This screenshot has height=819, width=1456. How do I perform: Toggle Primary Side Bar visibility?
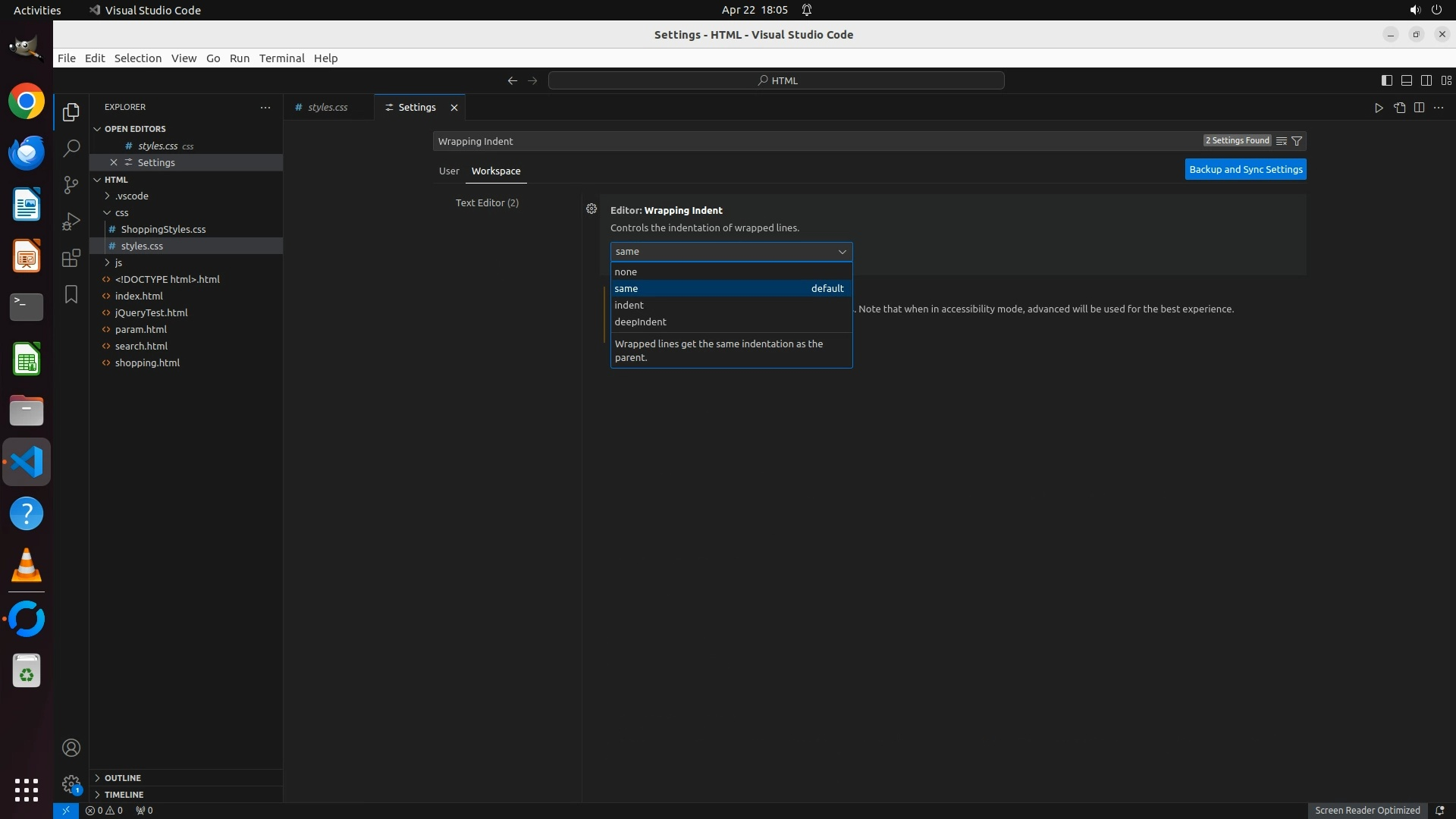[1386, 80]
